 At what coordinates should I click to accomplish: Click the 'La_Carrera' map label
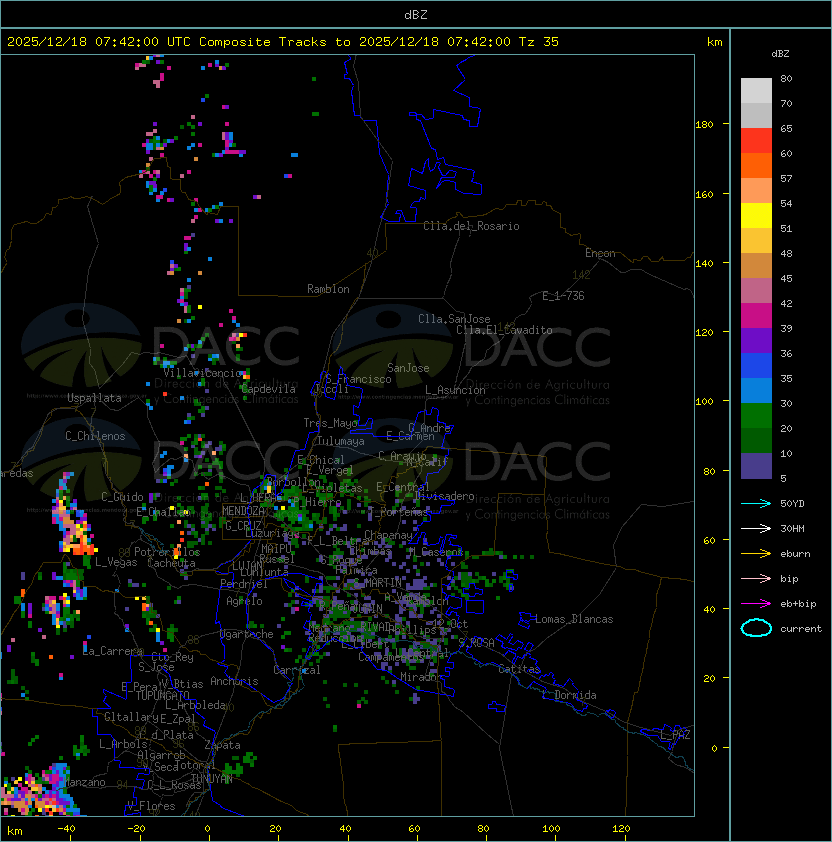[113, 651]
